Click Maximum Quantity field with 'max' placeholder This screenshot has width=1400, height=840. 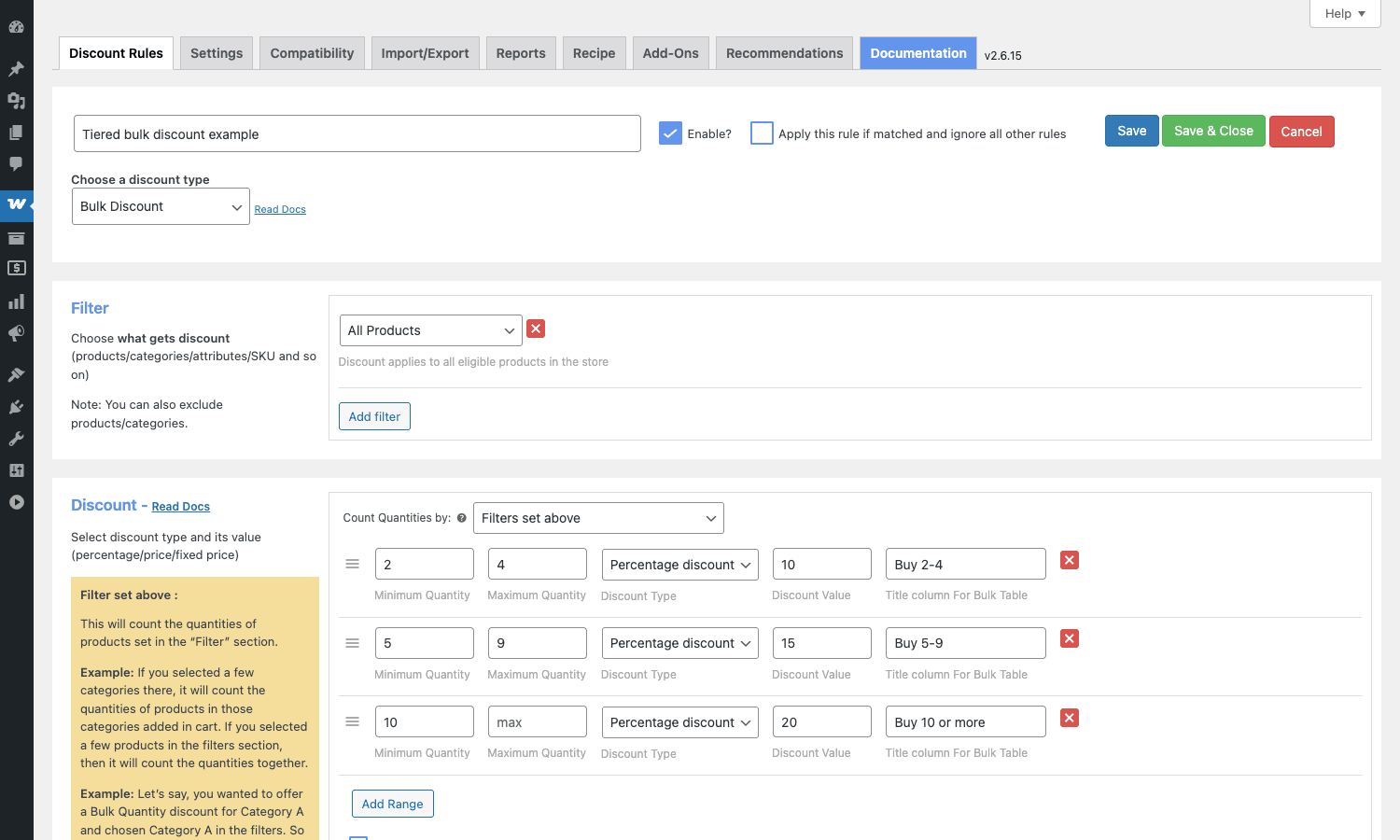(538, 721)
